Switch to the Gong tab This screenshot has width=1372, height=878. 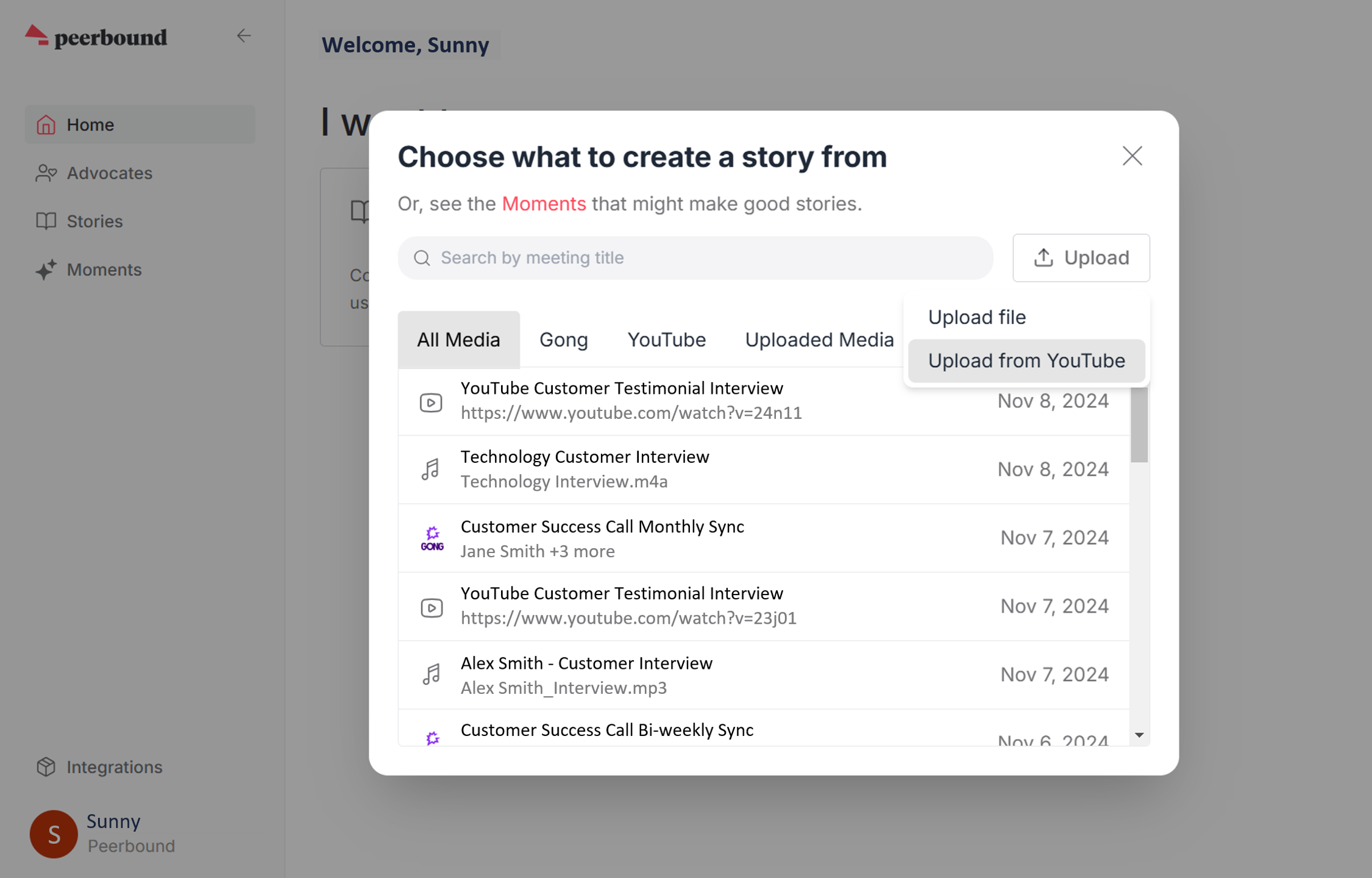point(563,340)
